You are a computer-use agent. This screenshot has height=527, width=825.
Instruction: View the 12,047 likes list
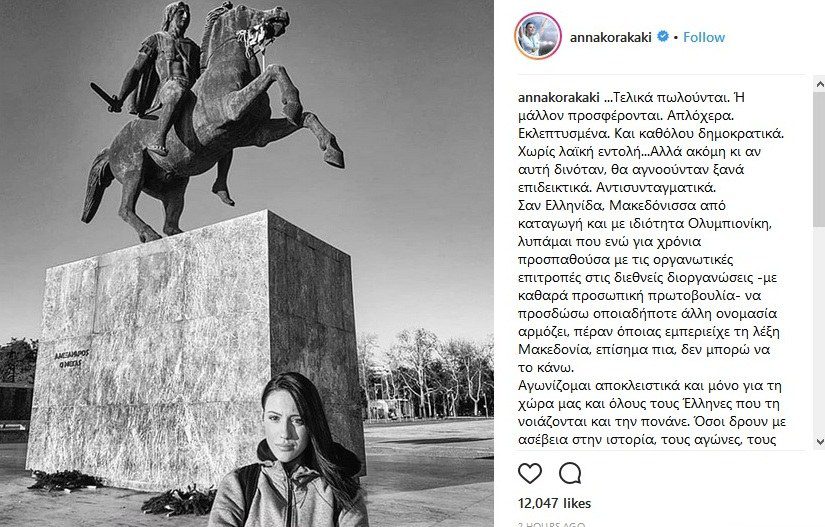pyautogui.click(x=555, y=503)
